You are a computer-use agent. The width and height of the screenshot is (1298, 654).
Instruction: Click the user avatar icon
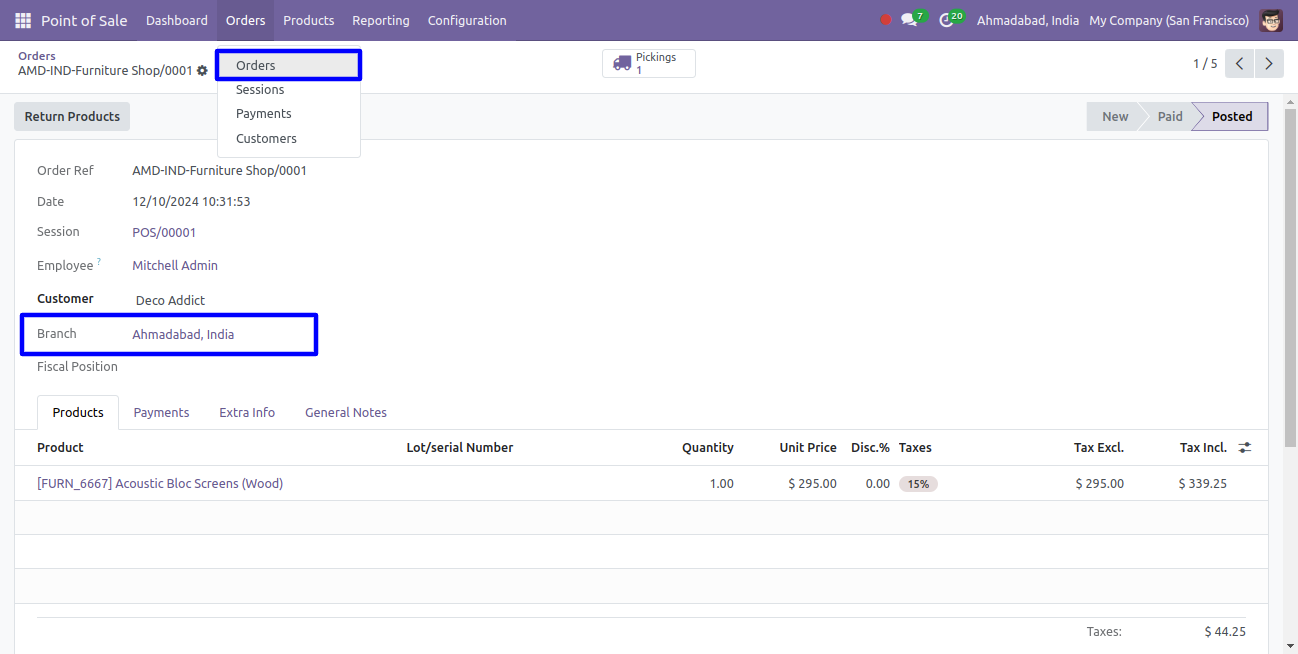tap(1271, 20)
